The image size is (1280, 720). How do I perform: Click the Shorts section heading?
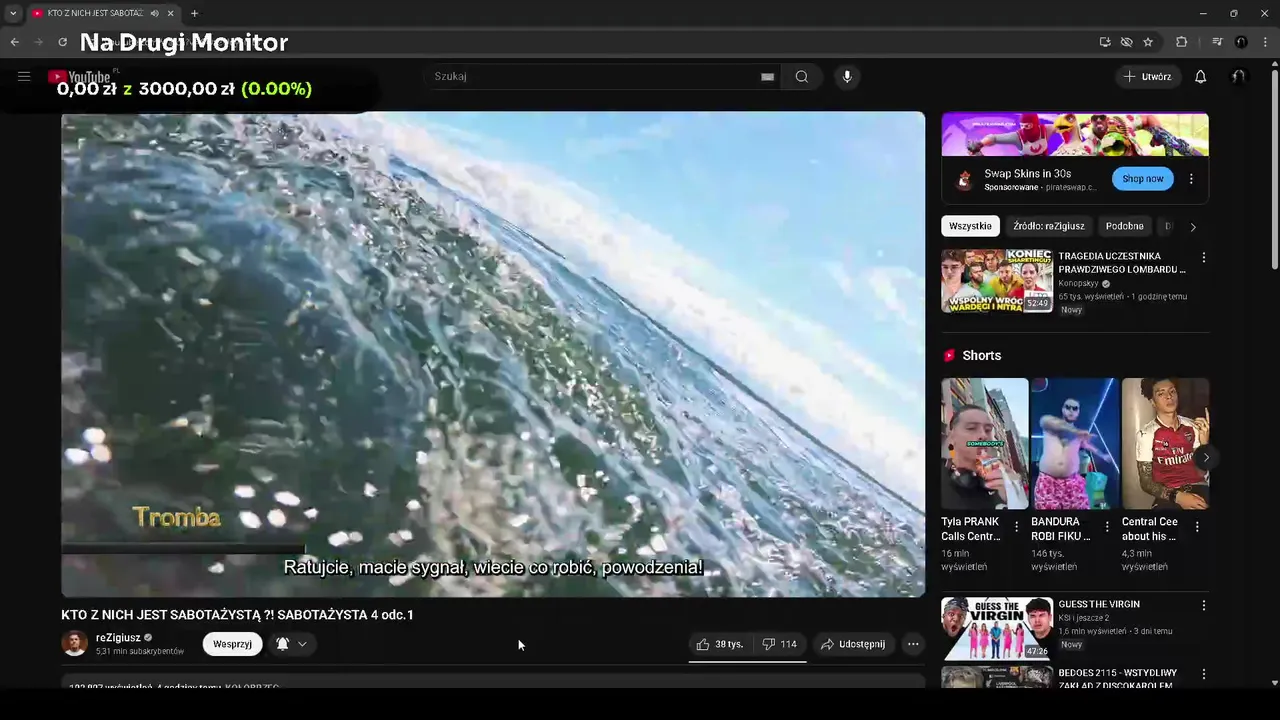[981, 356]
